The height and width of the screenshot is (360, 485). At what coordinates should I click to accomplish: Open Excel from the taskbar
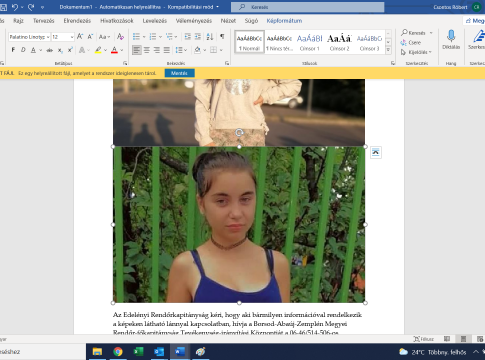click(138, 352)
